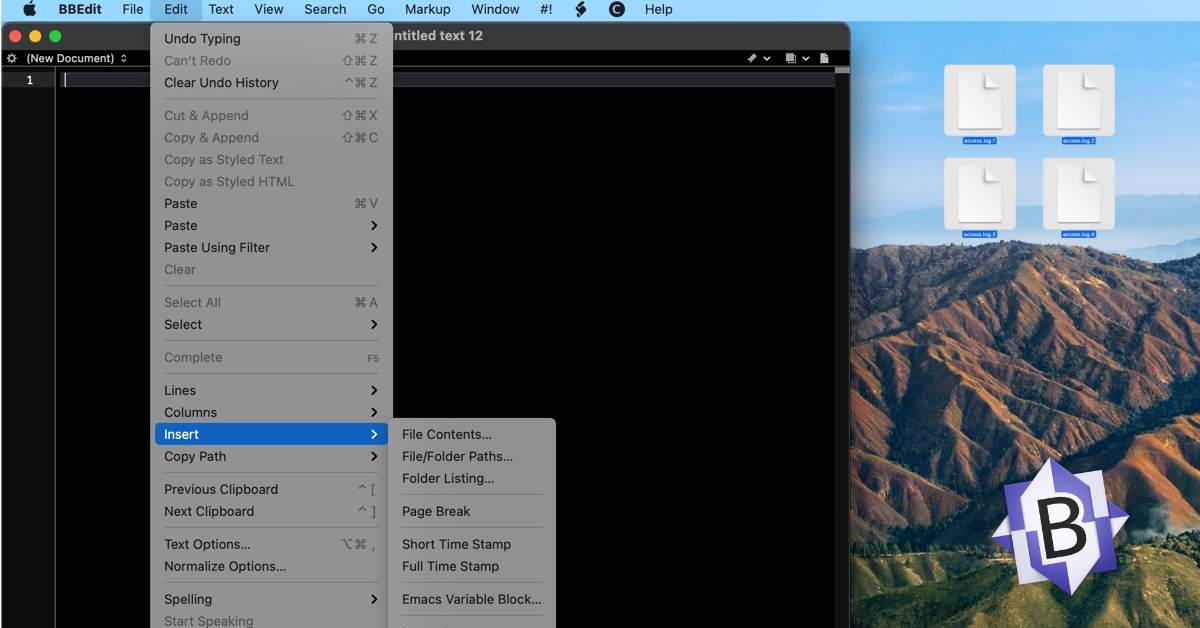This screenshot has height=628, width=1200.
Task: Insert a Short Time Stamp
Action: click(472, 544)
